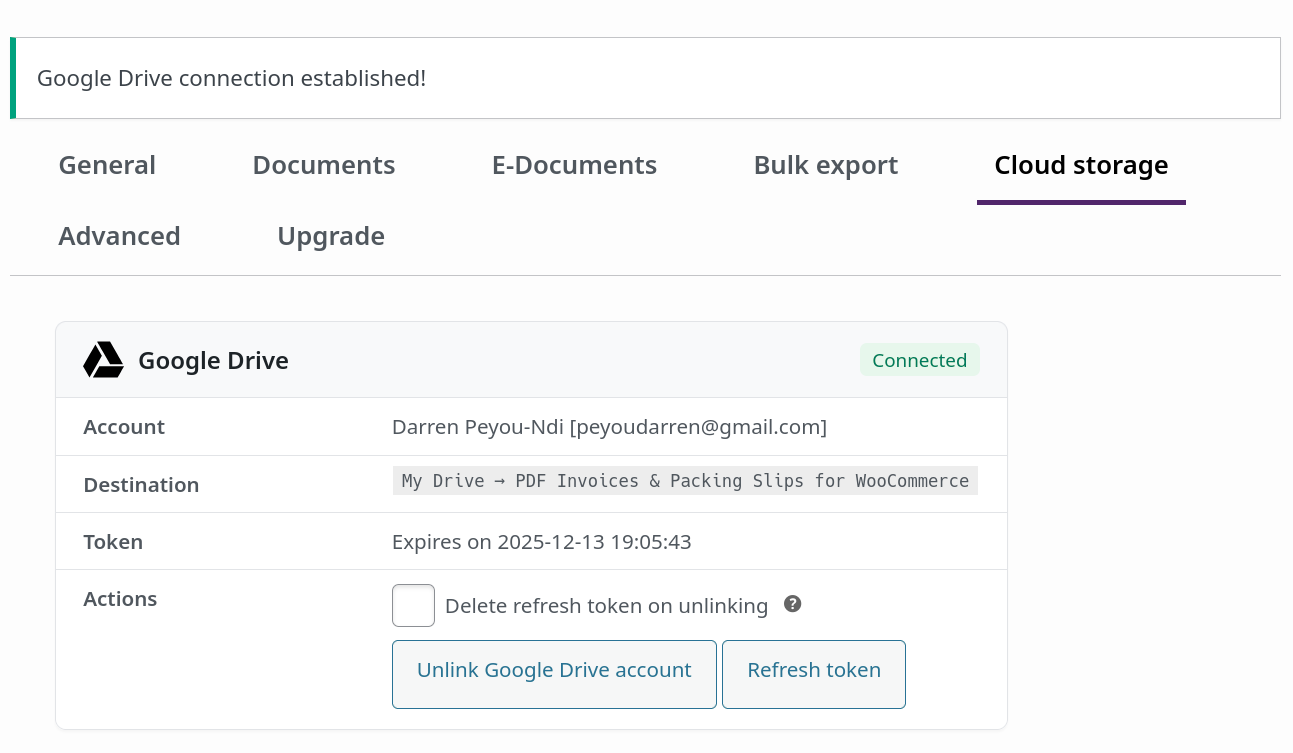Open the General tab

[x=107, y=165]
